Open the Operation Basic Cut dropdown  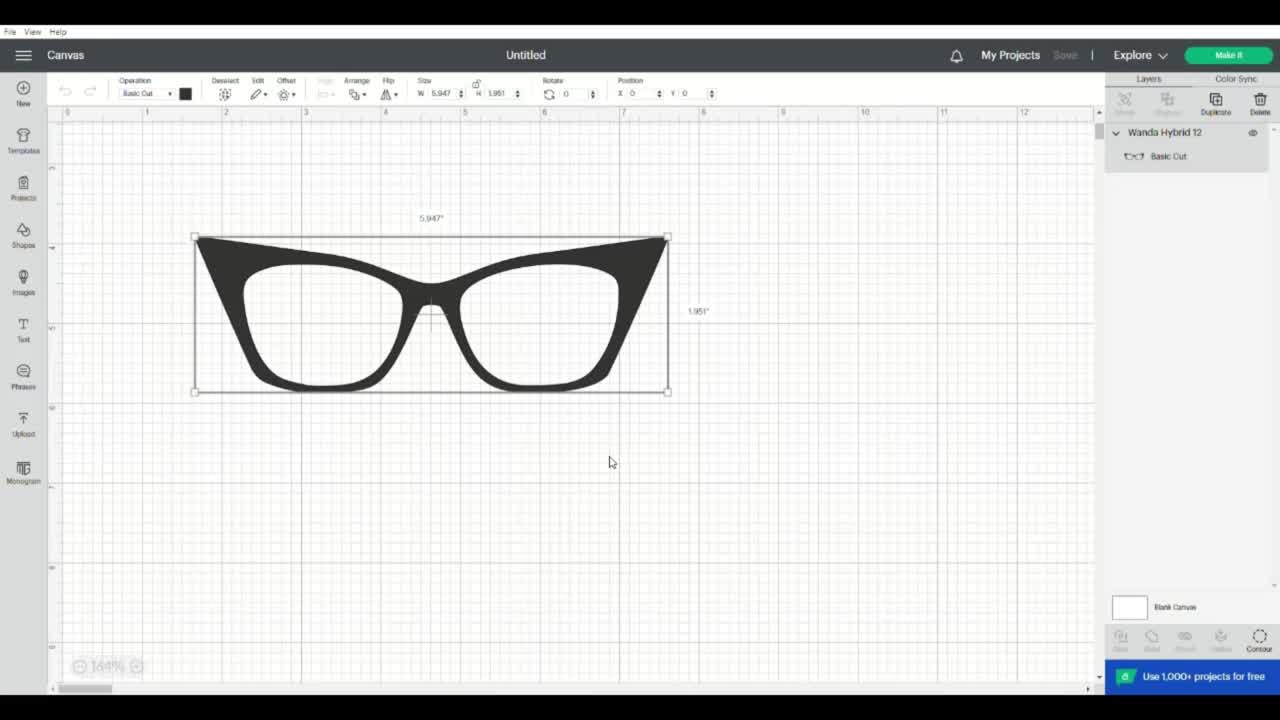pos(147,94)
